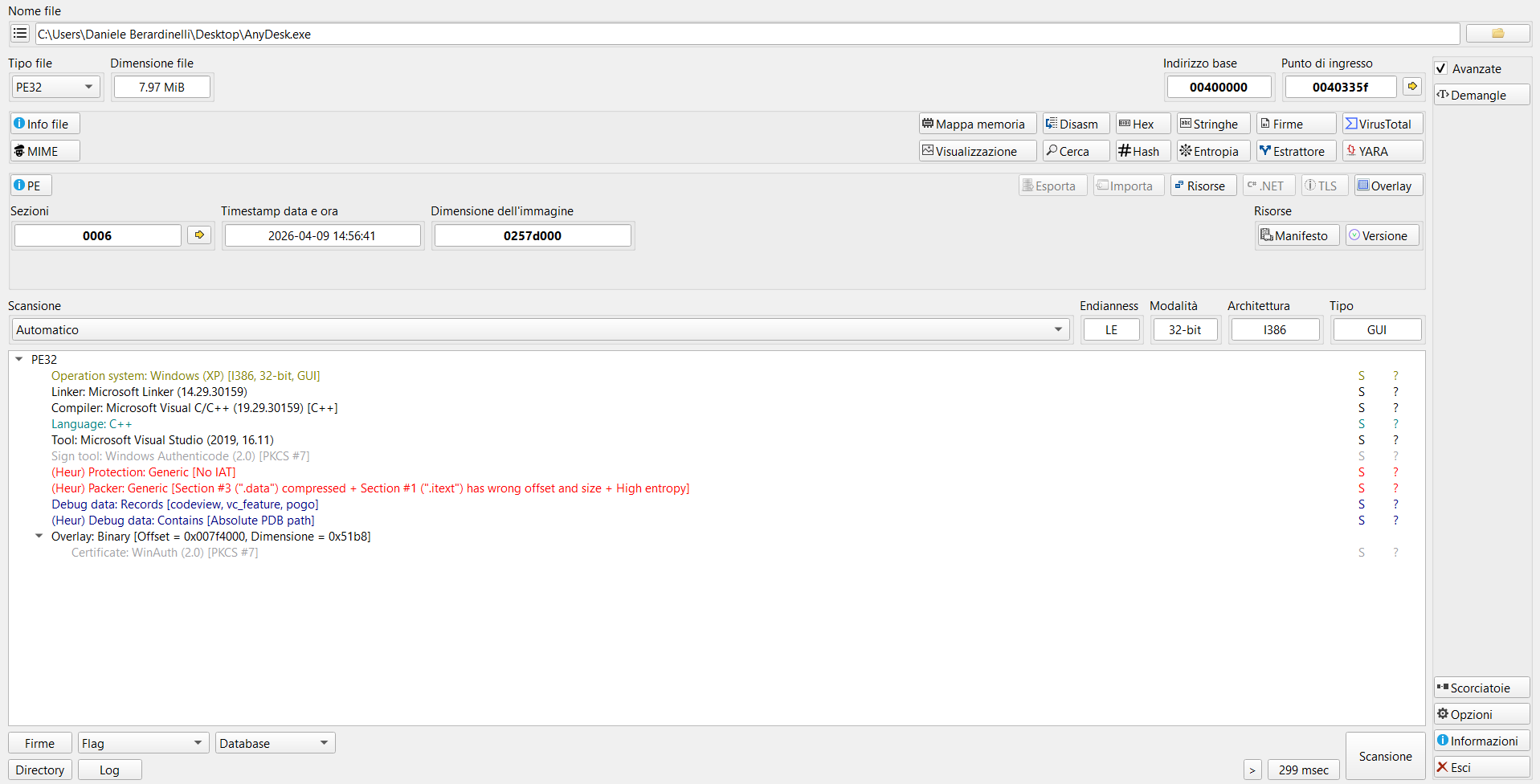Open the Opzioni settings

pyautogui.click(x=1481, y=714)
